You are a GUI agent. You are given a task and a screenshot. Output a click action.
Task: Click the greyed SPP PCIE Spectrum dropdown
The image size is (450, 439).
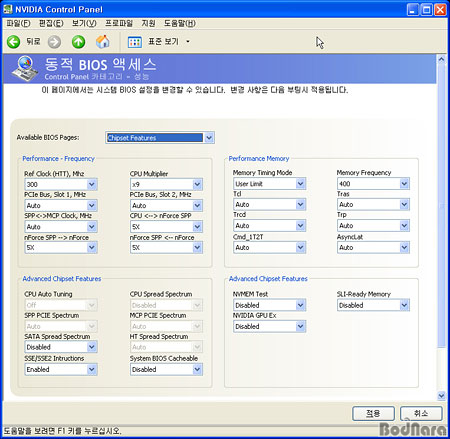tap(61, 326)
